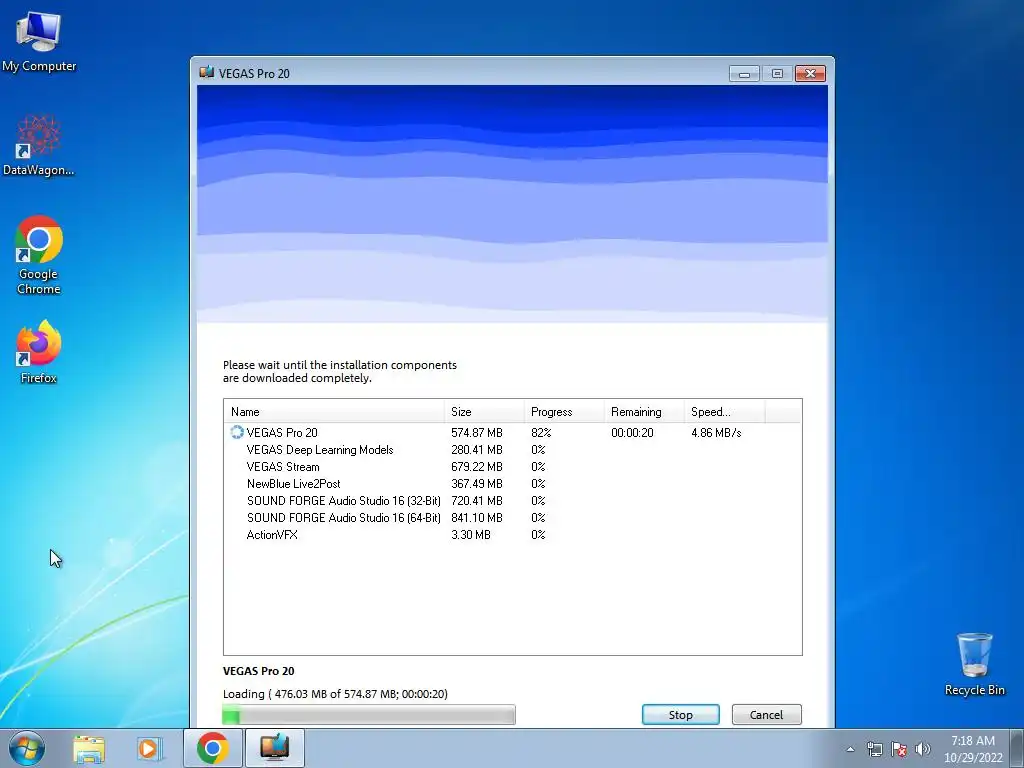The height and width of the screenshot is (768, 1024).
Task: Switch to Chrome in the taskbar
Action: 213,748
